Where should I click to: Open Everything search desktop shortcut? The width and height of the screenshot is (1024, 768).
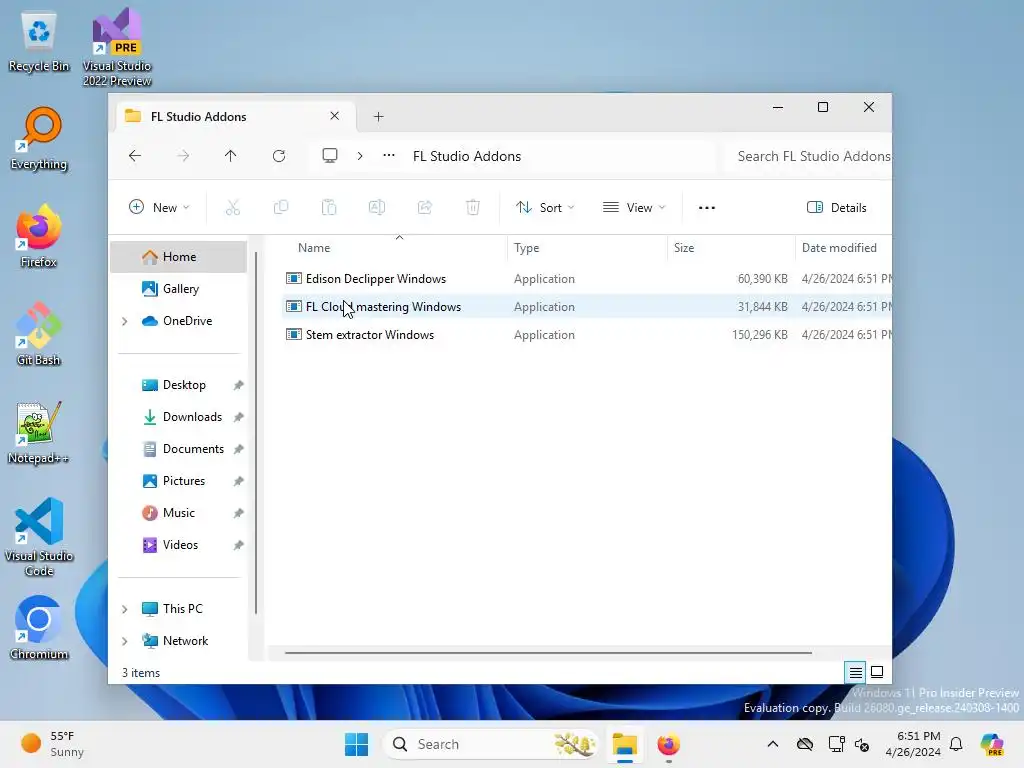39,138
